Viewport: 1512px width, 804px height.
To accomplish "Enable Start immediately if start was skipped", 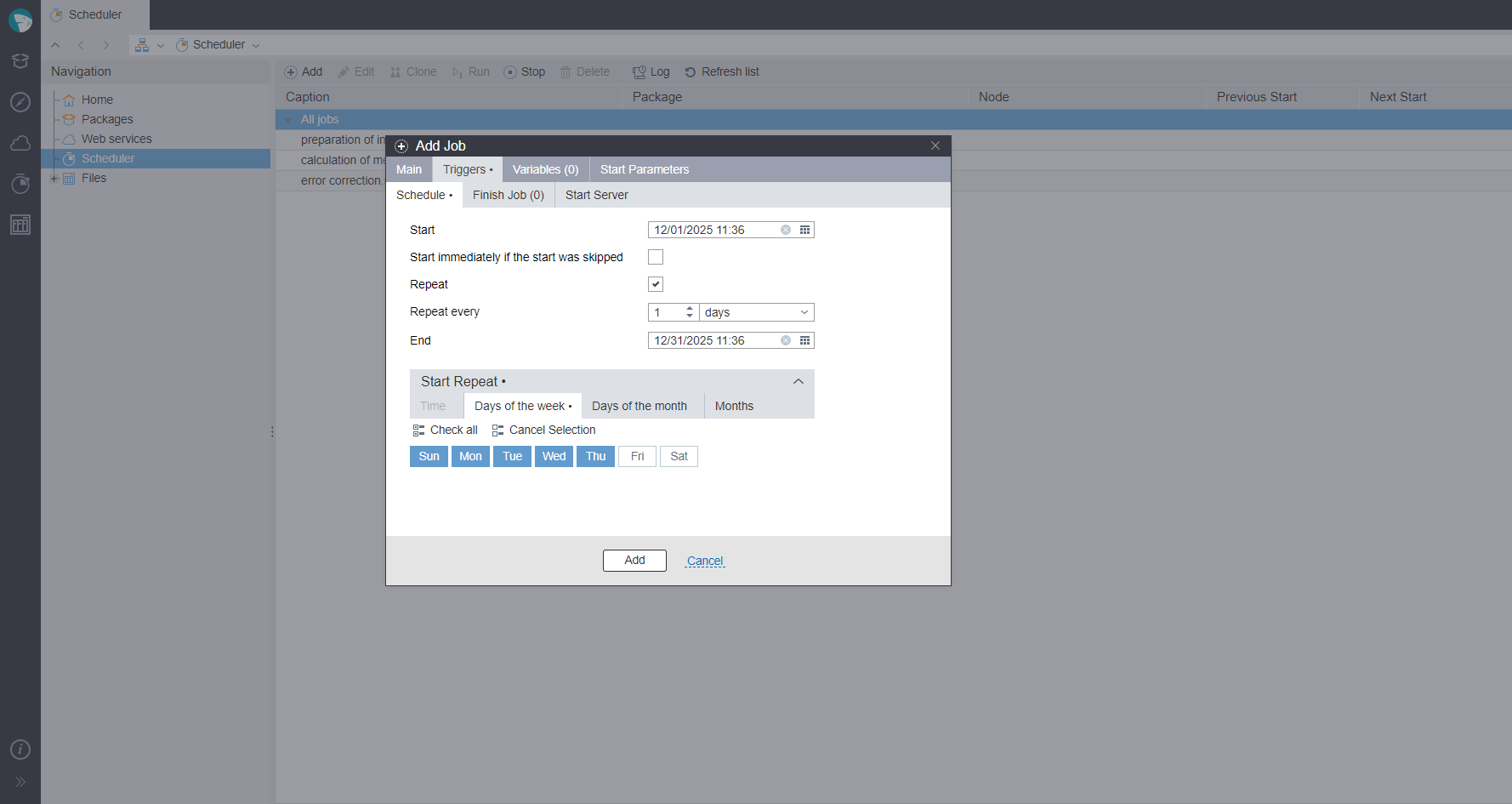I will 656,257.
